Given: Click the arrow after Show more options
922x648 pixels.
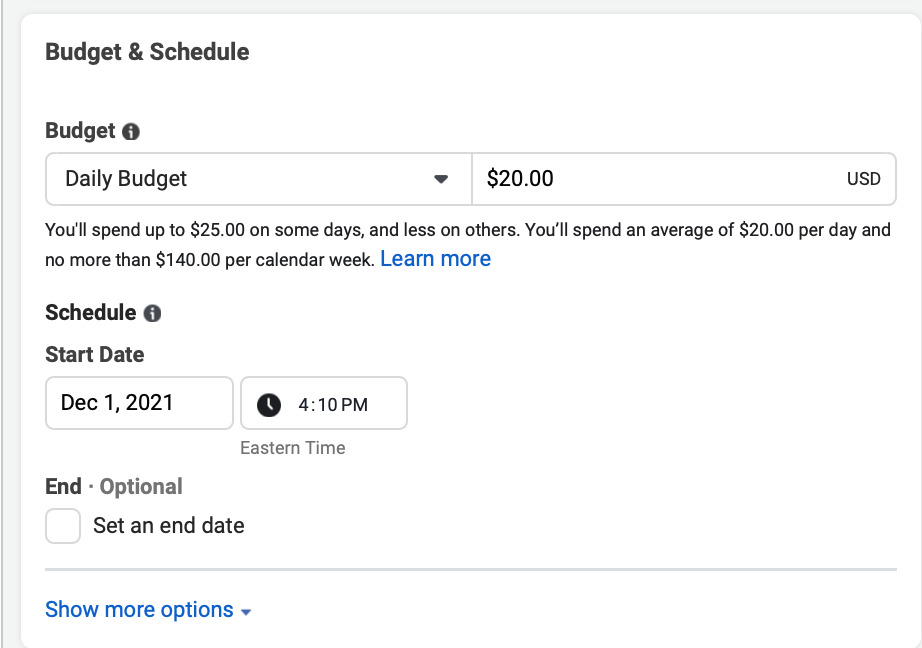Looking at the screenshot, I should pyautogui.click(x=246, y=612).
